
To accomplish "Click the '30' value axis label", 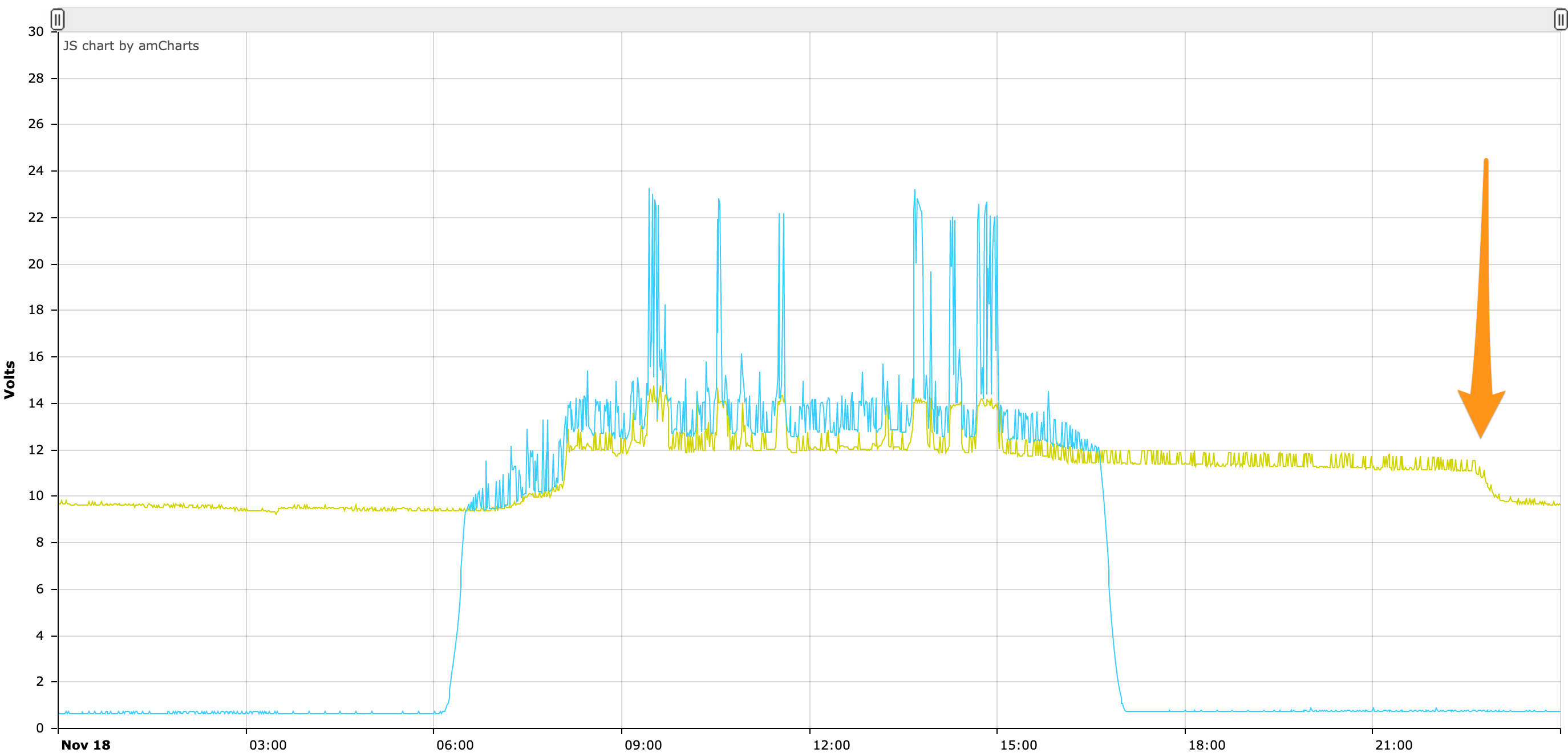I will [36, 31].
